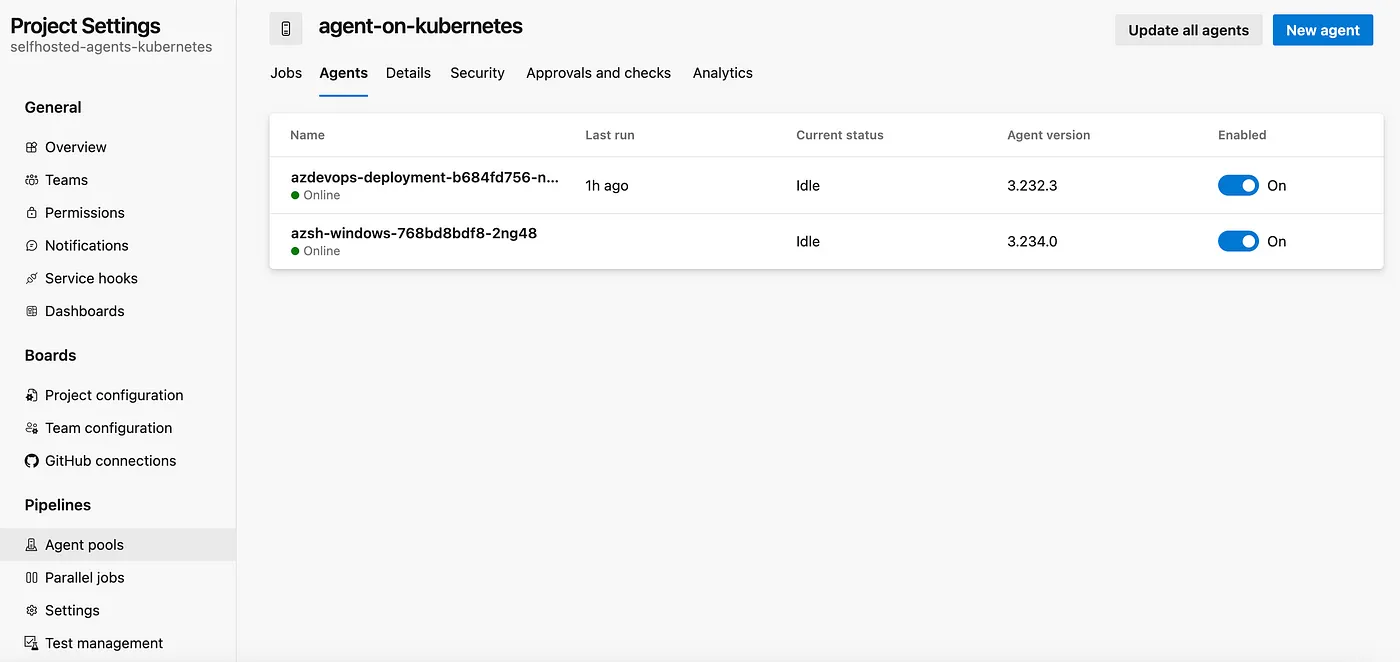Click the GitHub logo icon in the sidebar

(31, 462)
